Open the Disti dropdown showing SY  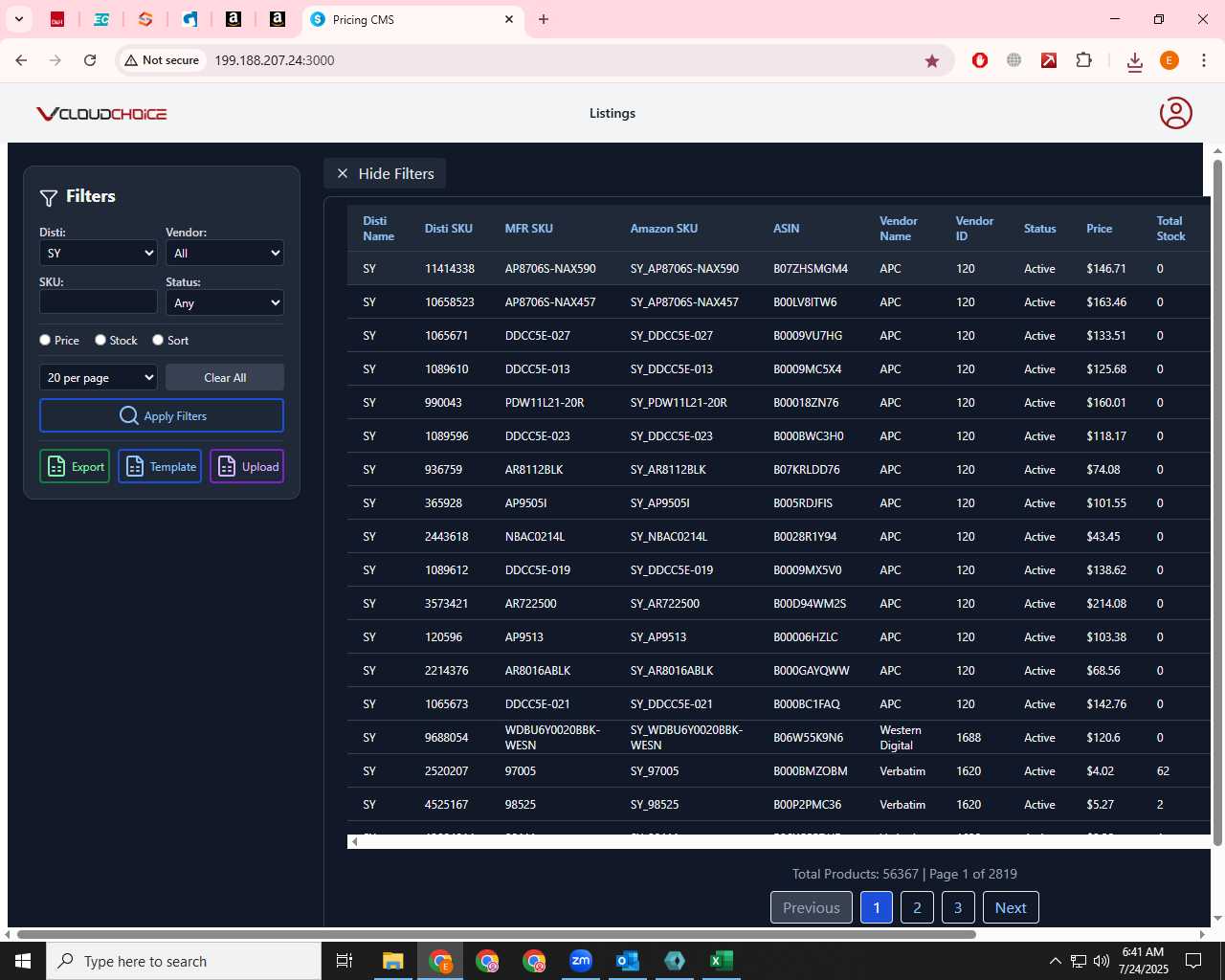(99, 253)
